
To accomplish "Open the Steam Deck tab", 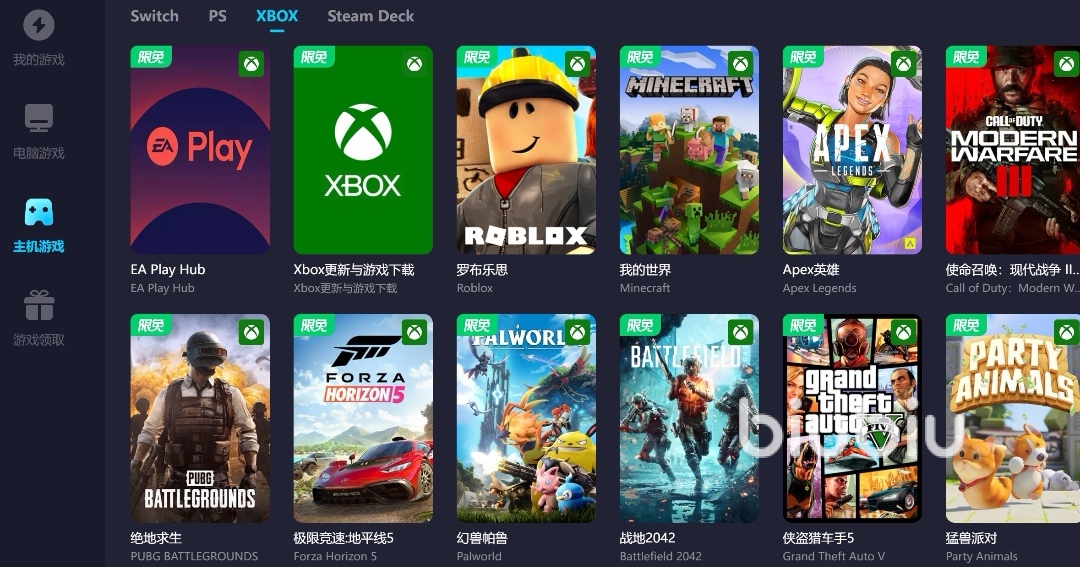I will (x=371, y=16).
